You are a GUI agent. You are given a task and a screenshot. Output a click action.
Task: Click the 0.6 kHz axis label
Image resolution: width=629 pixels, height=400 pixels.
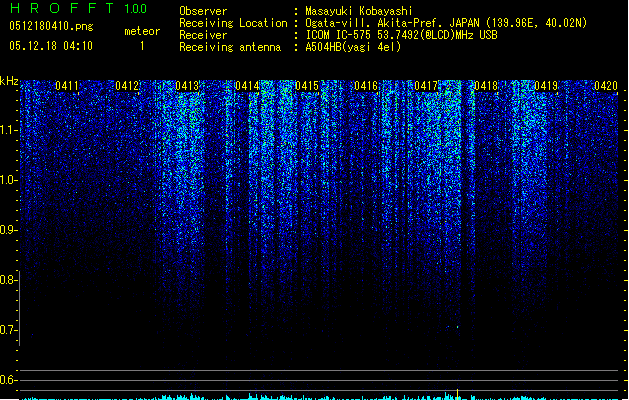(x=8, y=380)
